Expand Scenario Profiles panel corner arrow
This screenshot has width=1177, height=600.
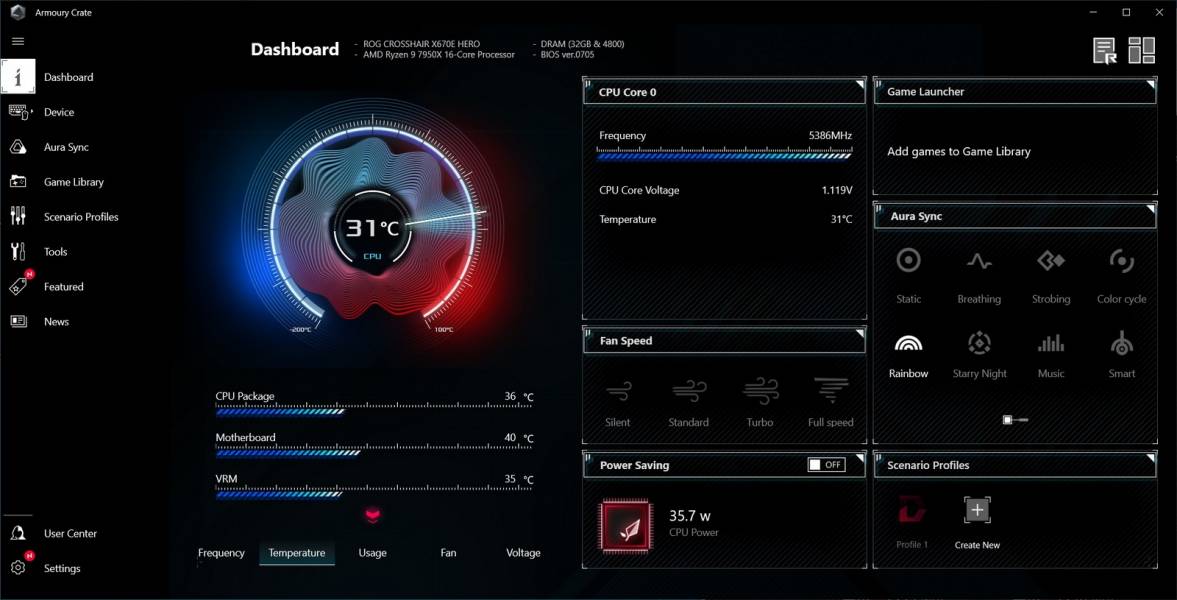(x=1151, y=457)
